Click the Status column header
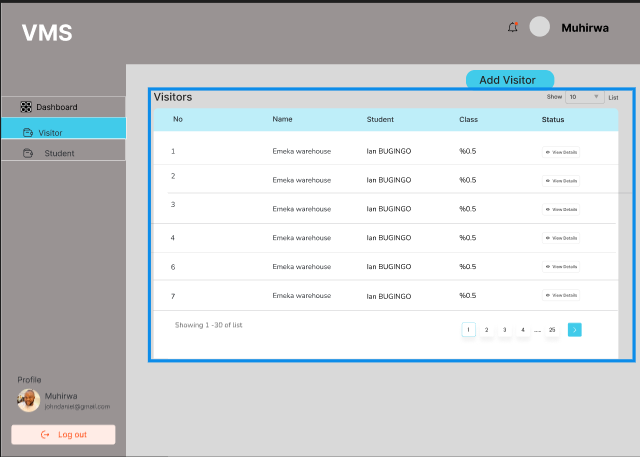 click(x=553, y=120)
